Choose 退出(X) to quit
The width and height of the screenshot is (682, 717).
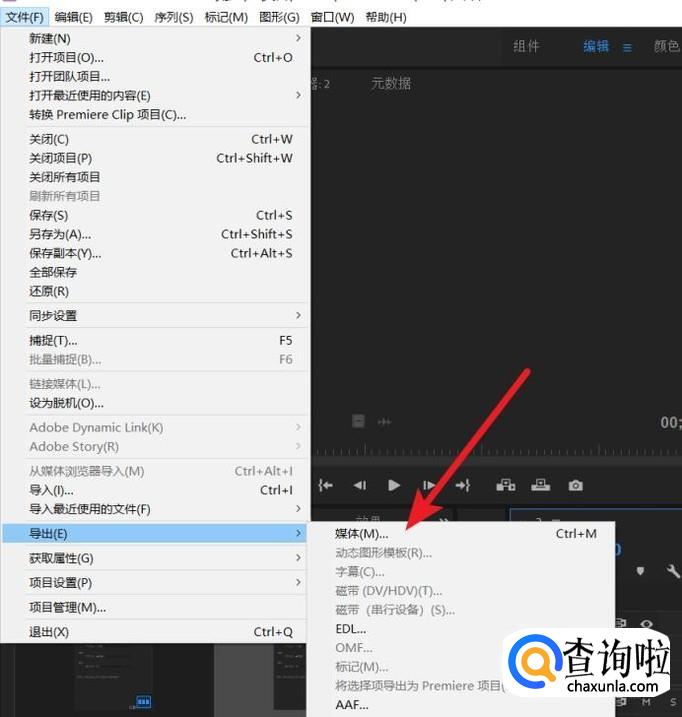pyautogui.click(x=155, y=632)
